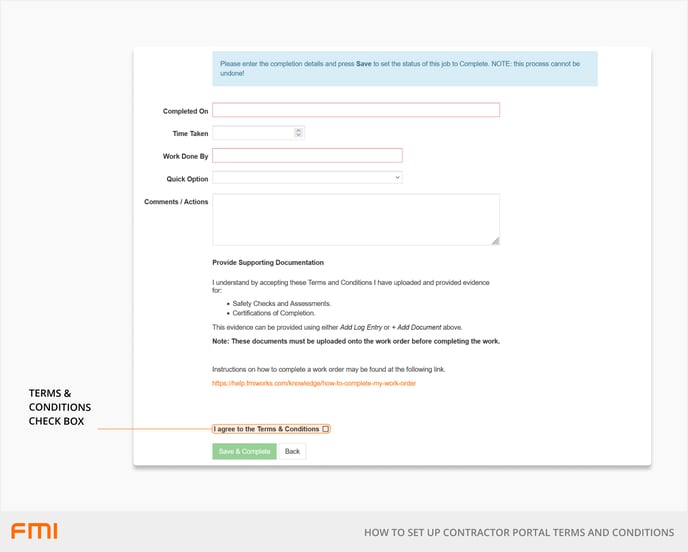
Task: Tick the I agree to Terms & Conditions checkbox
Action: tap(326, 429)
